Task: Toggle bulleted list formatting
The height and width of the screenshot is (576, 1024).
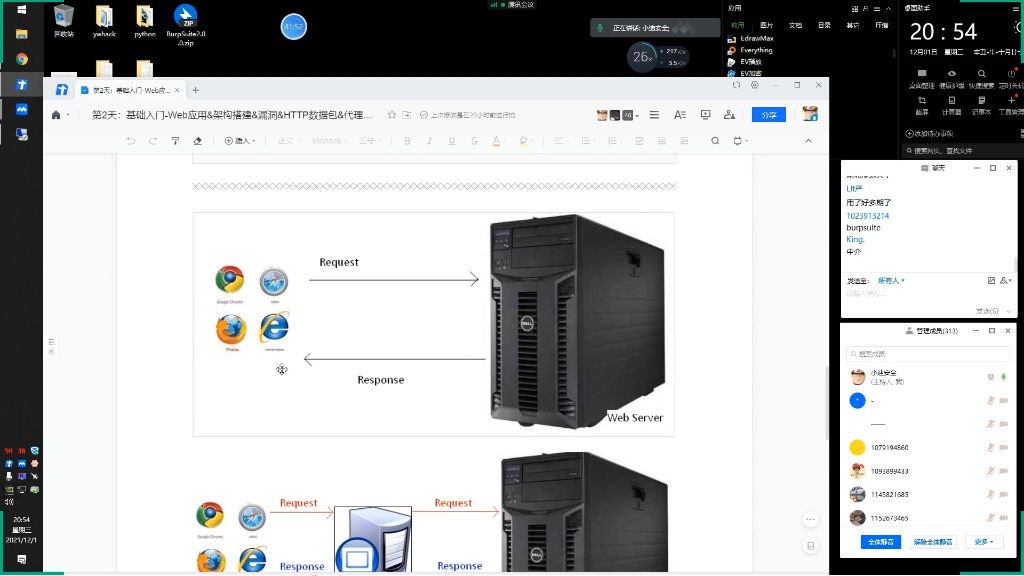Action: [x=586, y=141]
